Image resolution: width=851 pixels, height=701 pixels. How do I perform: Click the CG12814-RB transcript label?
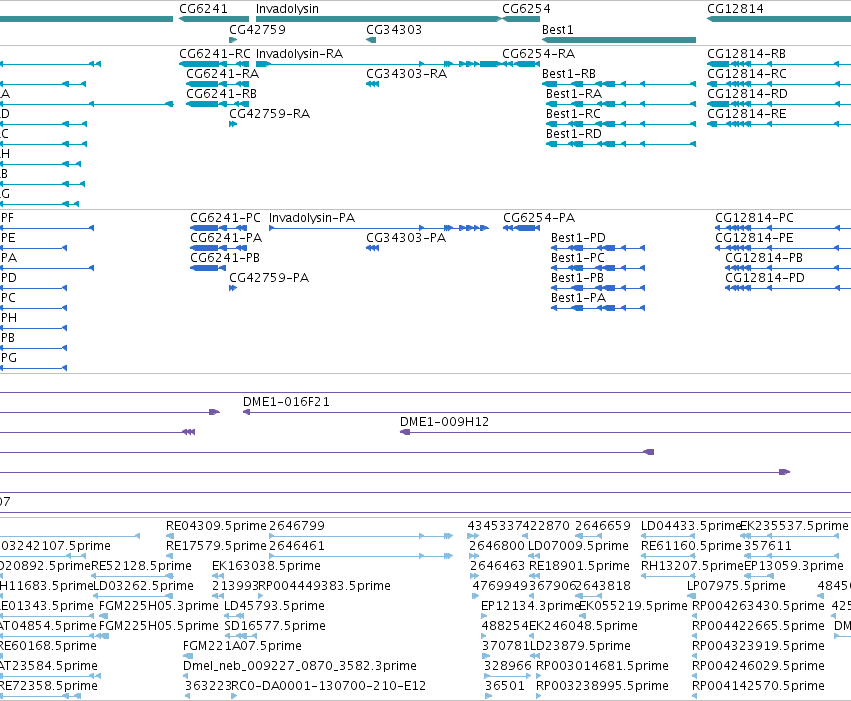click(746, 54)
